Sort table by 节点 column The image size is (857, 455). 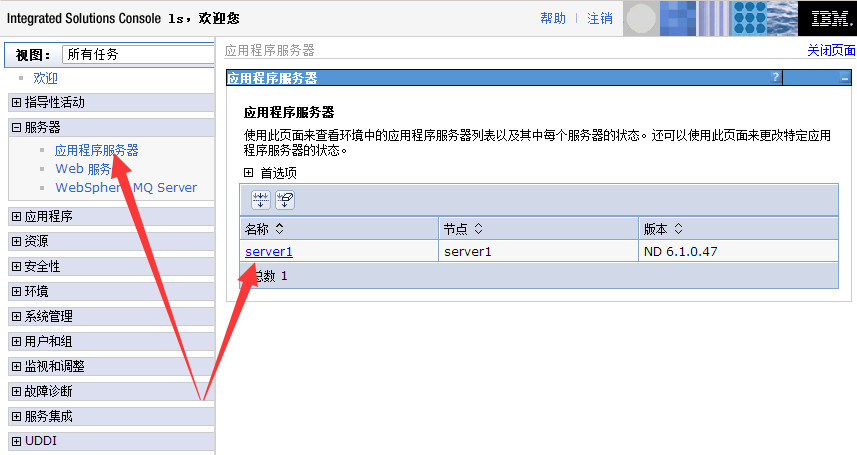tap(478, 229)
